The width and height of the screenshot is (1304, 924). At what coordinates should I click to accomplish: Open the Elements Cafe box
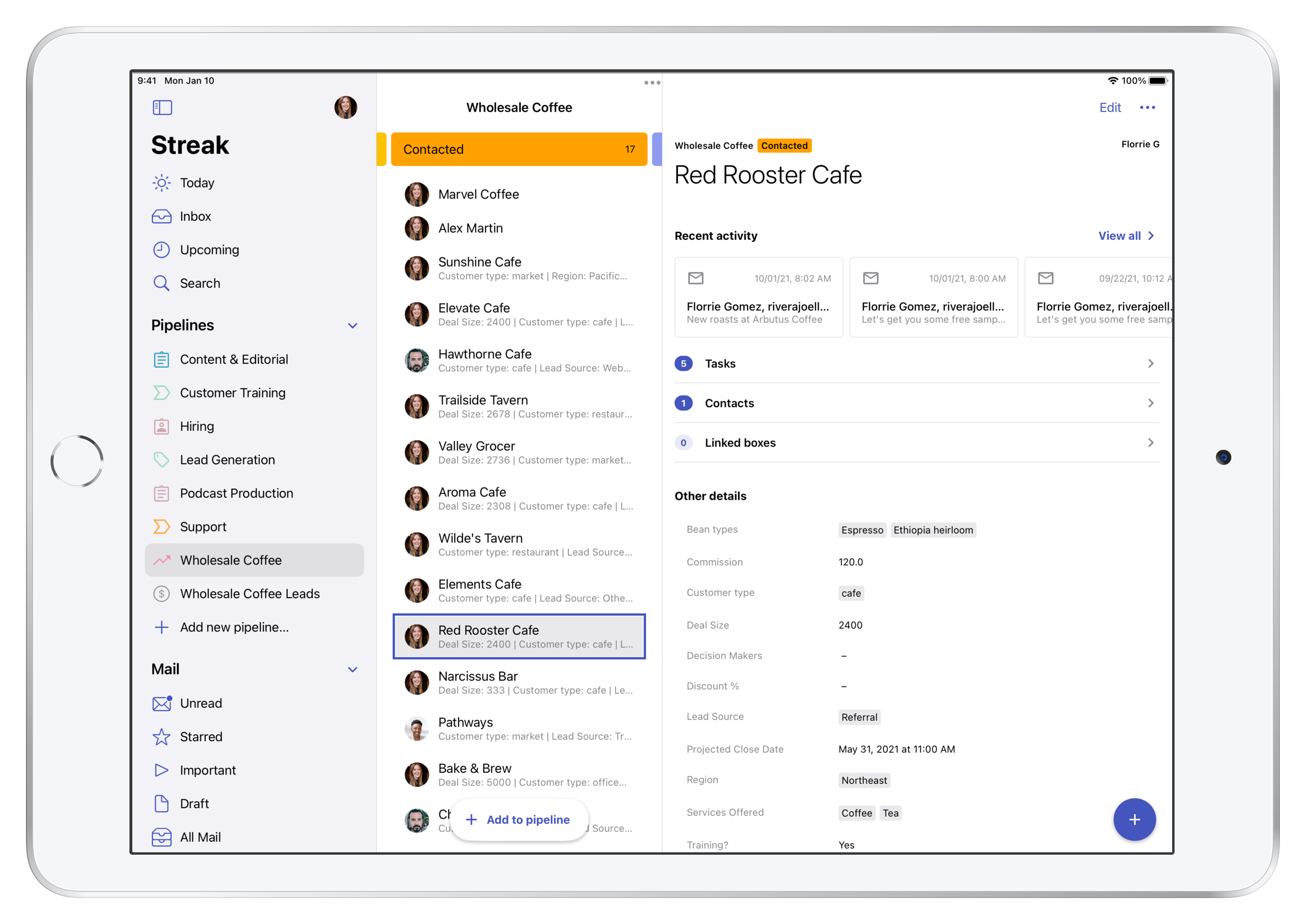519,591
